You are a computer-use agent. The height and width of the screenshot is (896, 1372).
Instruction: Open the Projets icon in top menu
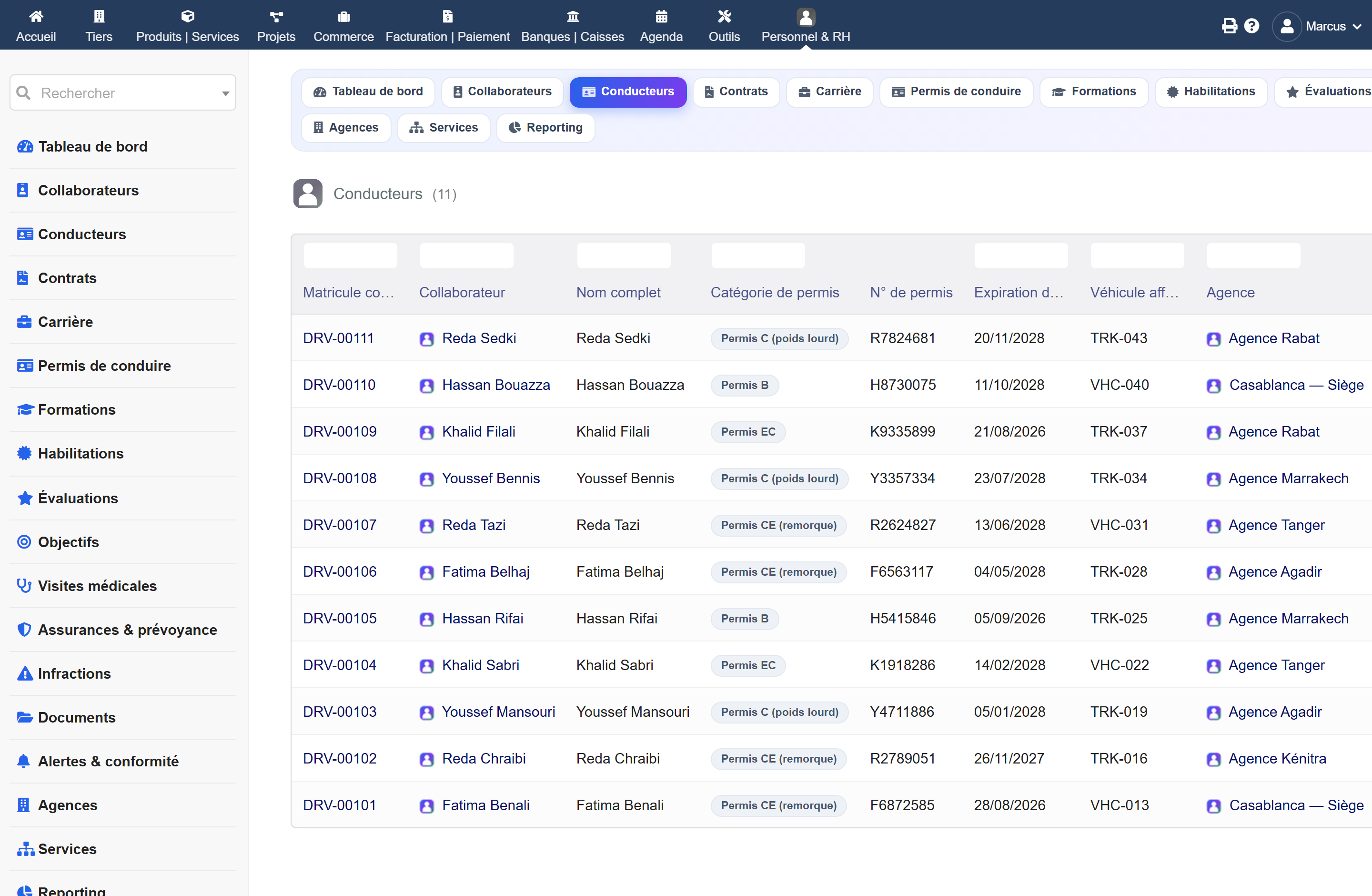pos(276,16)
